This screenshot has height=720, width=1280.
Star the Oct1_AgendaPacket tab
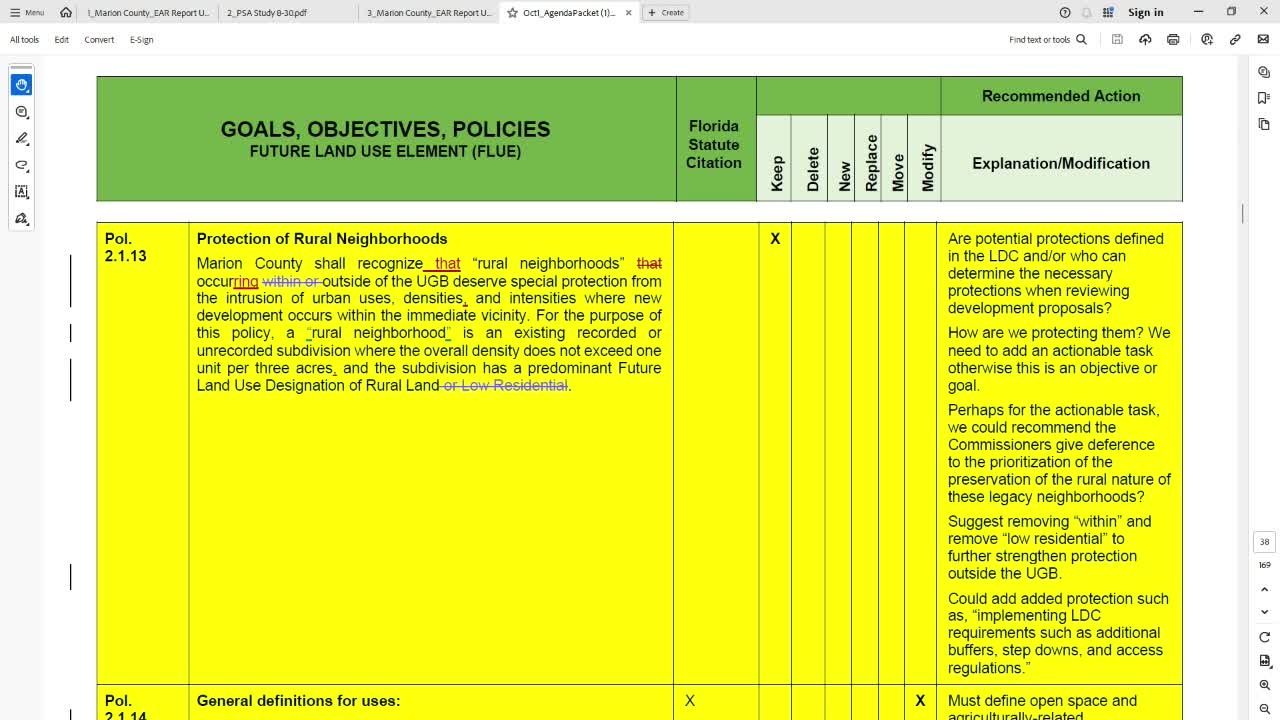point(513,13)
